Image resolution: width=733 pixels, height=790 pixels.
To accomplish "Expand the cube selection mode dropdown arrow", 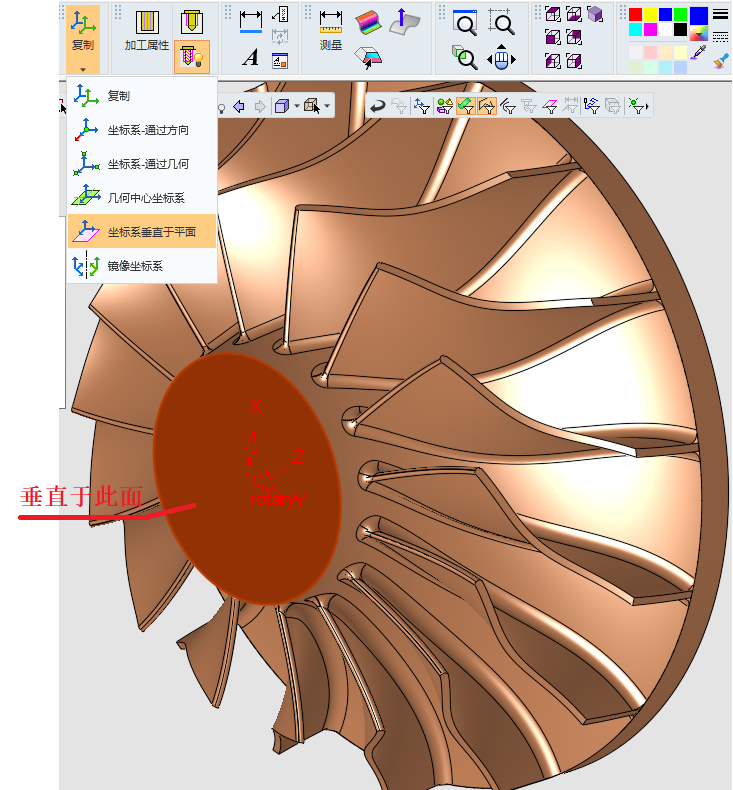I will click(327, 106).
